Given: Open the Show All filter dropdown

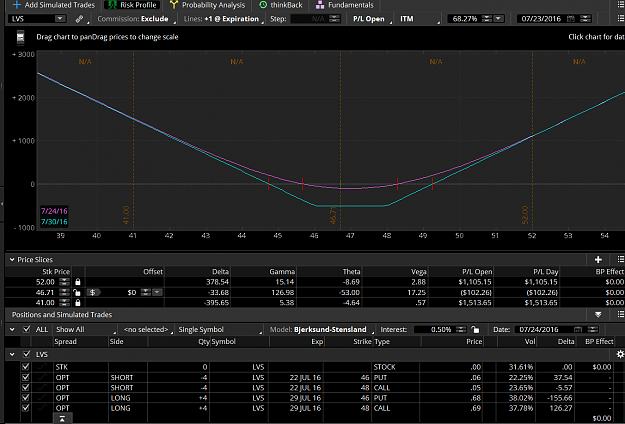Looking at the screenshot, I should click(85, 330).
